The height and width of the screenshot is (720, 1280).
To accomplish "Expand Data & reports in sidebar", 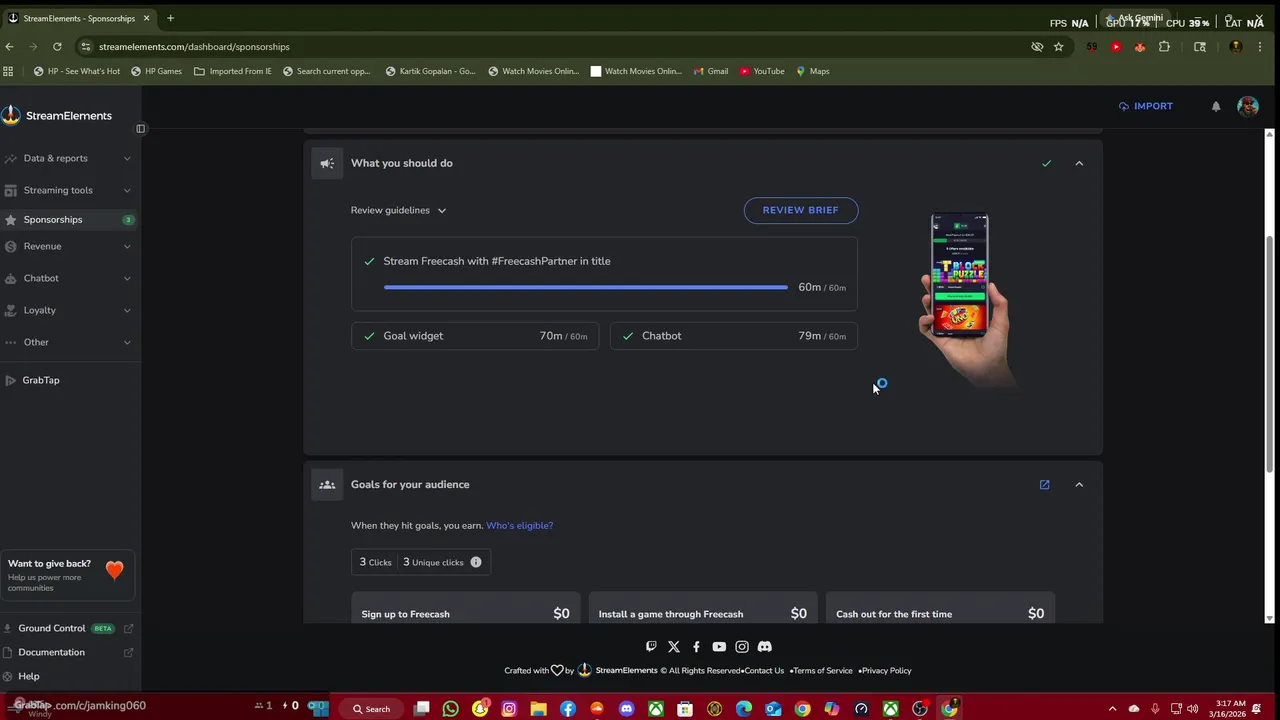I will 68,158.
